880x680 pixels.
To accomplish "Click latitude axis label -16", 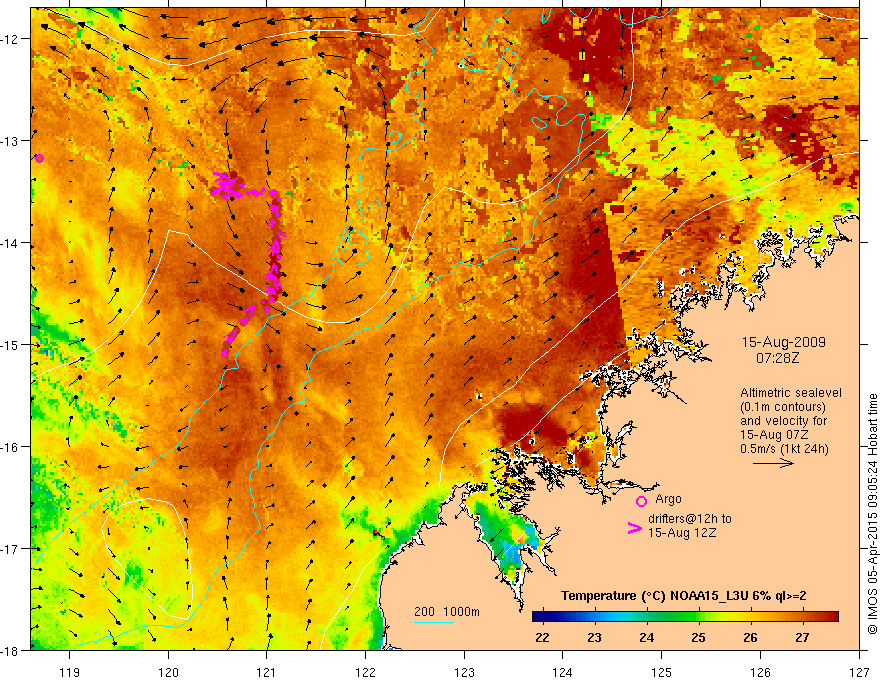I will click(10, 447).
